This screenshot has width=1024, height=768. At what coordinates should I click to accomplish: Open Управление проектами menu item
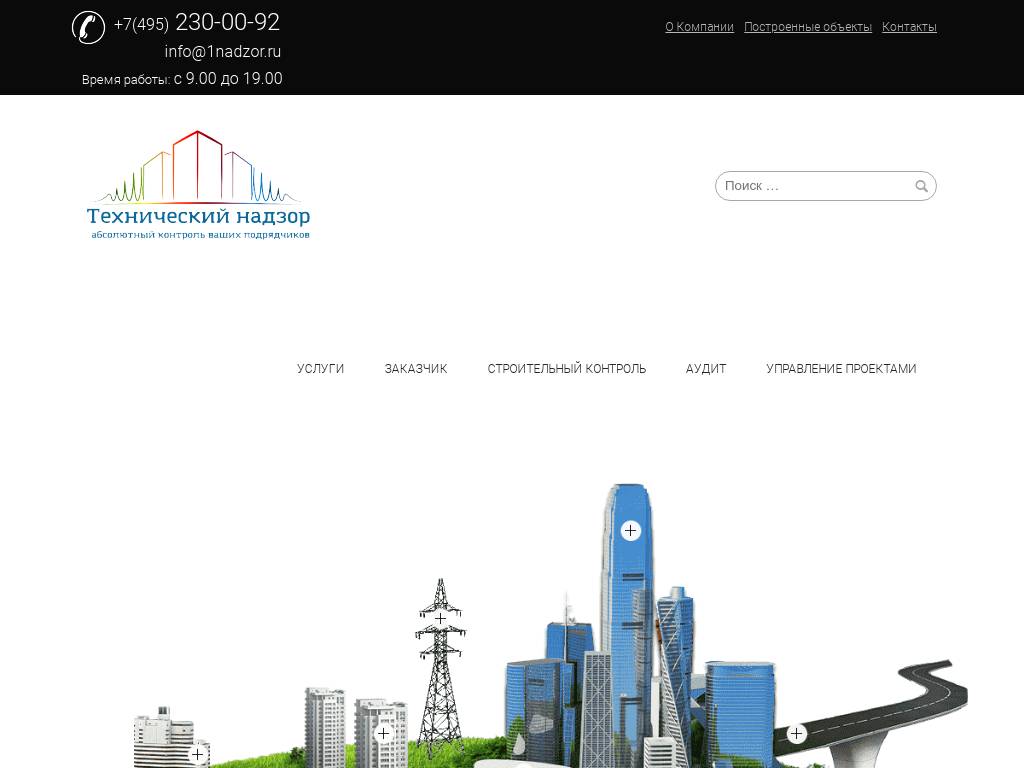[x=841, y=369]
